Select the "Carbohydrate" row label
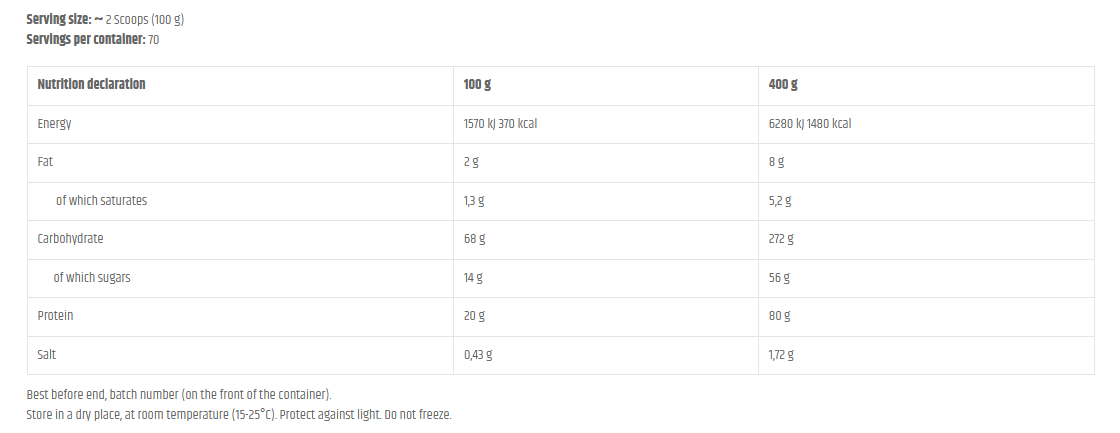 70,239
